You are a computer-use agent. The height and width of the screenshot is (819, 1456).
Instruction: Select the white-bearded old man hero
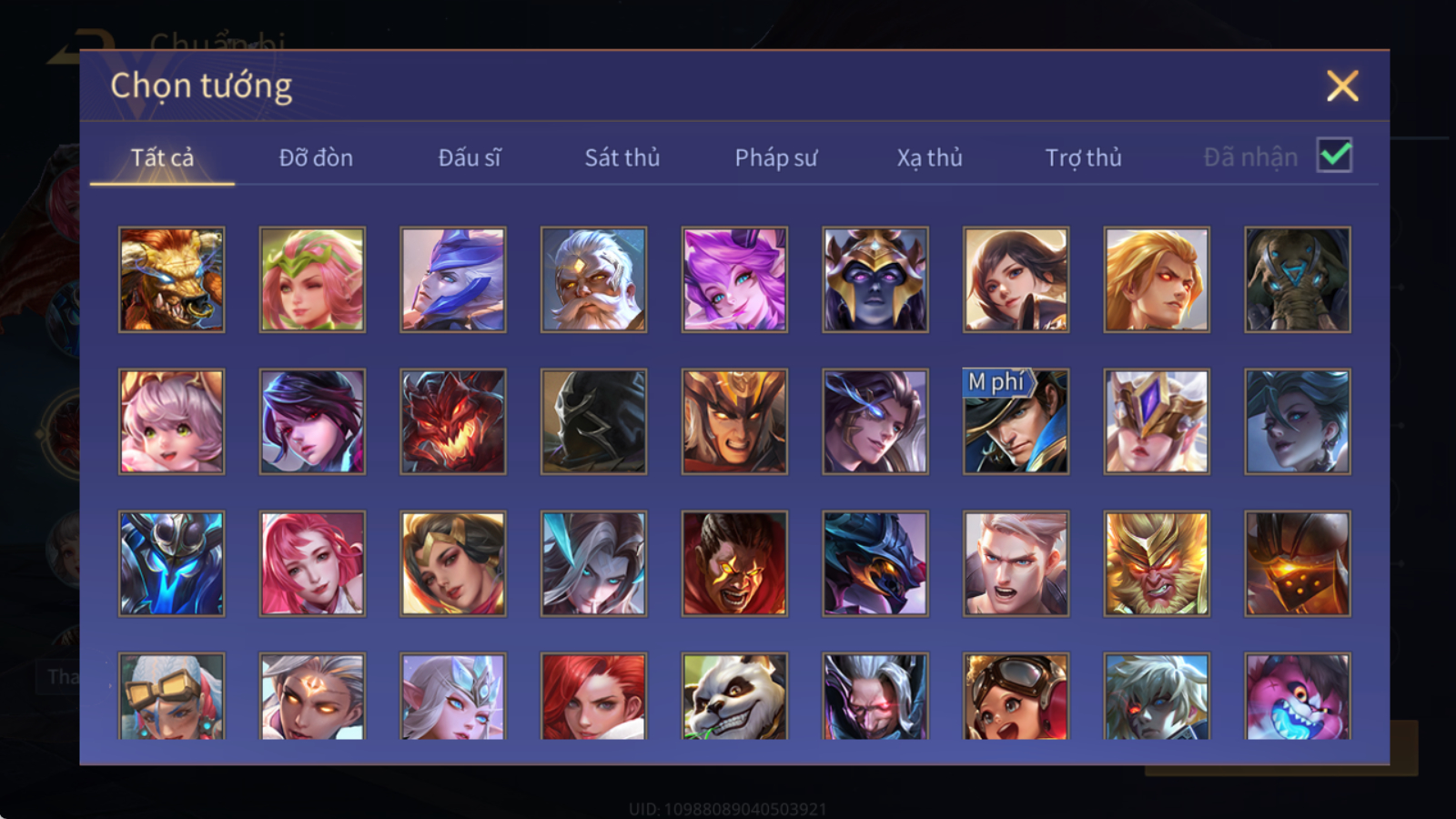click(x=593, y=279)
